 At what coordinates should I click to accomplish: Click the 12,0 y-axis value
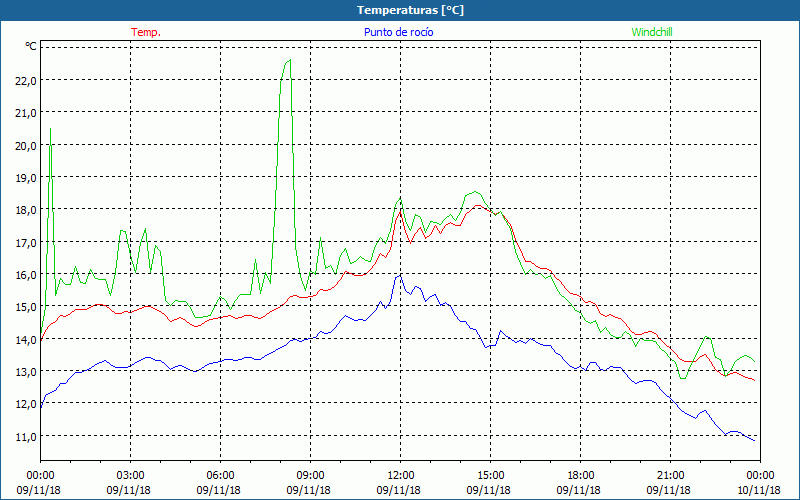pyautogui.click(x=26, y=404)
